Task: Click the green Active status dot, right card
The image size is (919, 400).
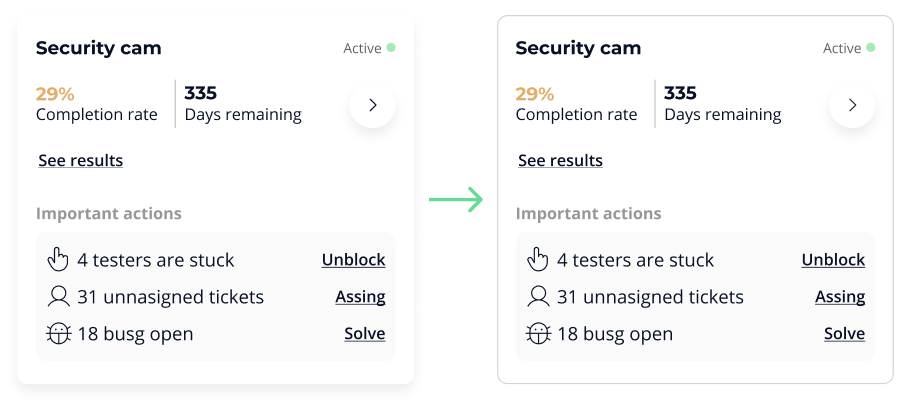Action: pos(871,48)
